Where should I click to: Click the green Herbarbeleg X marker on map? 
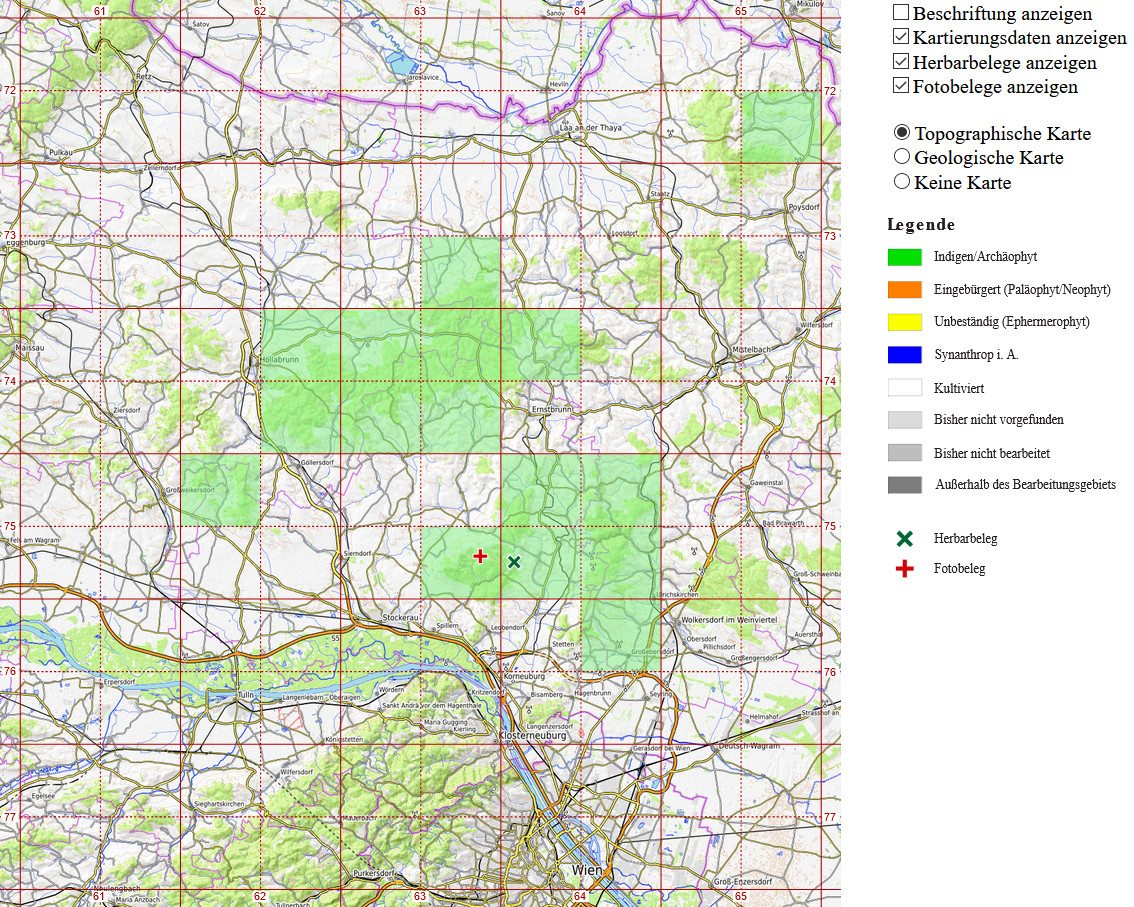coord(514,562)
